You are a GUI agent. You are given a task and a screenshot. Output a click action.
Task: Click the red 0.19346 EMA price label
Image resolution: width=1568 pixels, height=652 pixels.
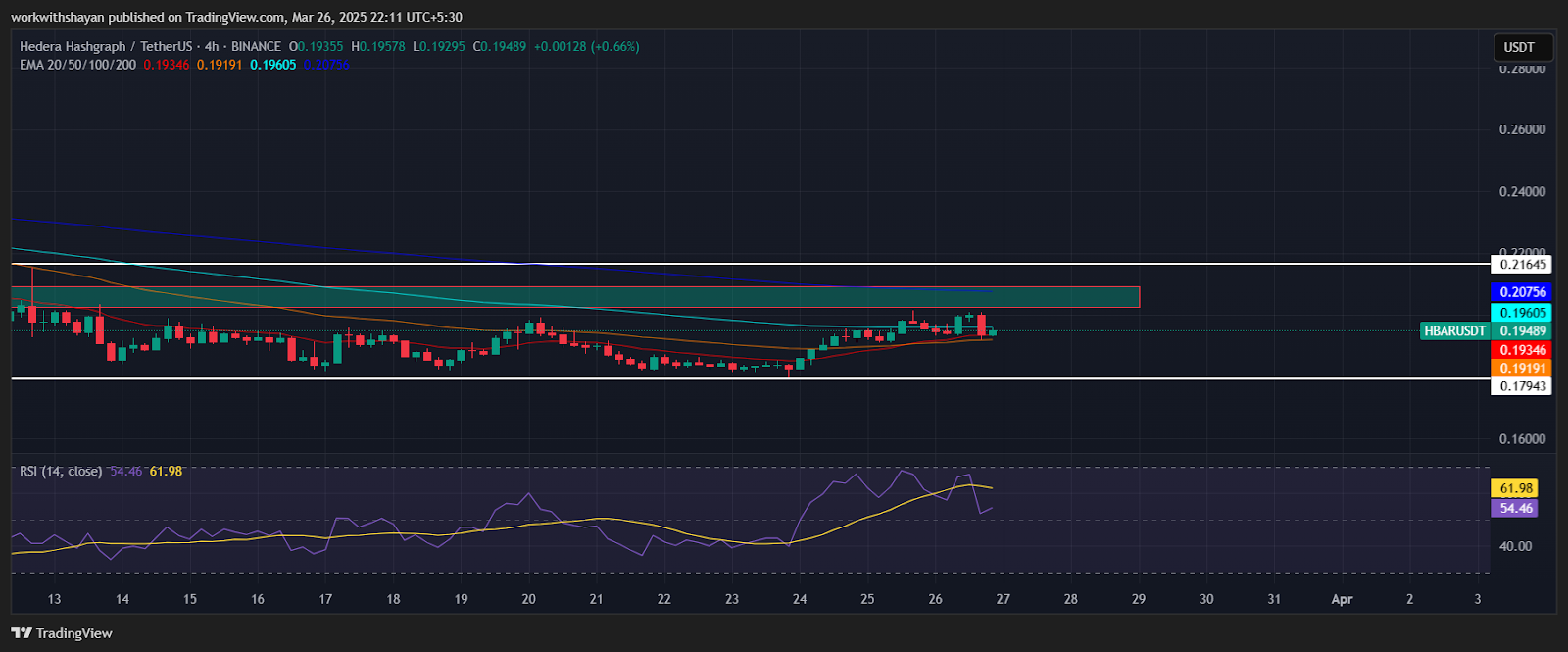pyautogui.click(x=1523, y=350)
